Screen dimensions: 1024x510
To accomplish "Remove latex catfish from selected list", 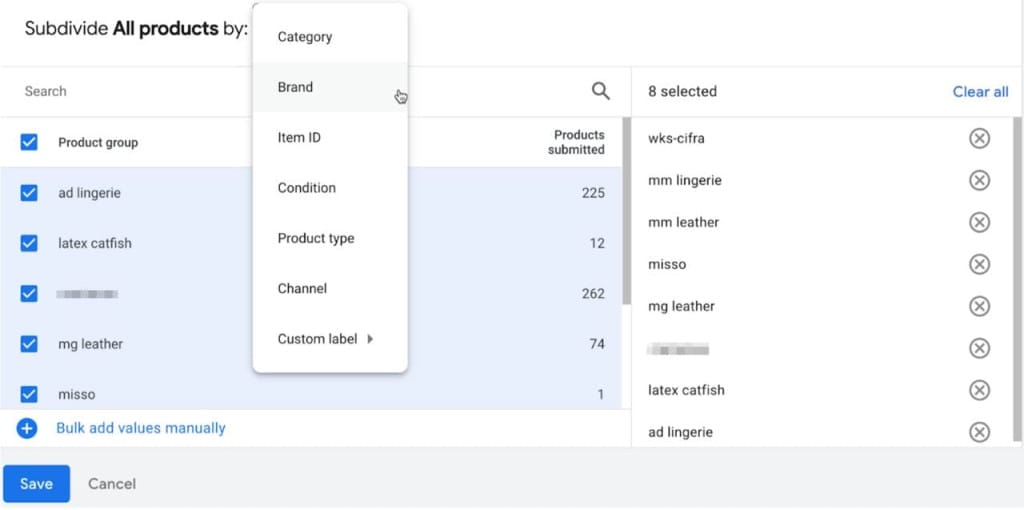I will pos(979,390).
